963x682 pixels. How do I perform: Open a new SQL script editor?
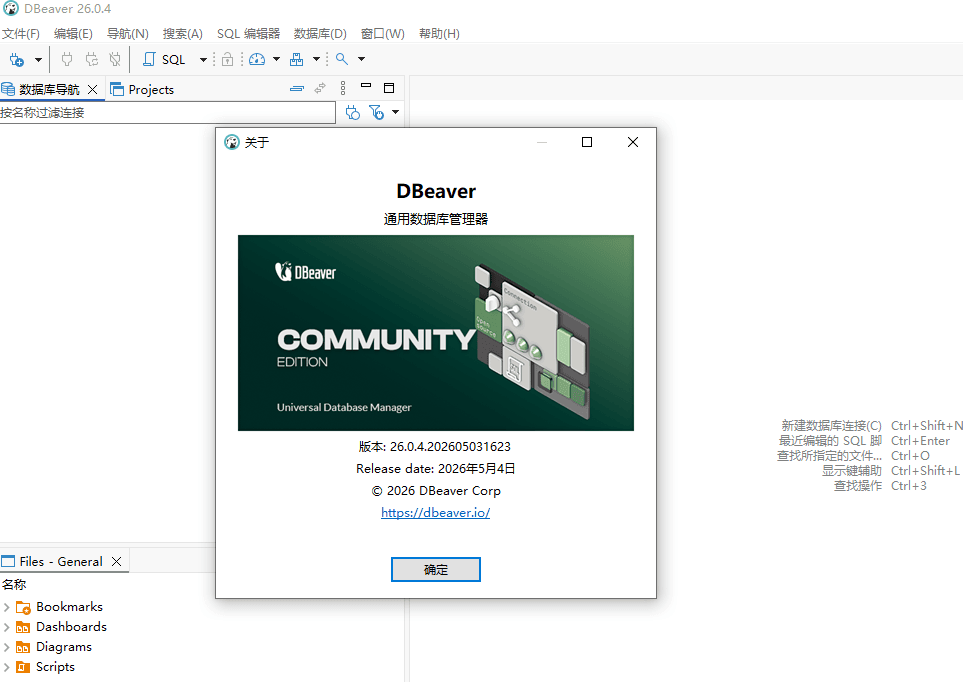pyautogui.click(x=164, y=60)
